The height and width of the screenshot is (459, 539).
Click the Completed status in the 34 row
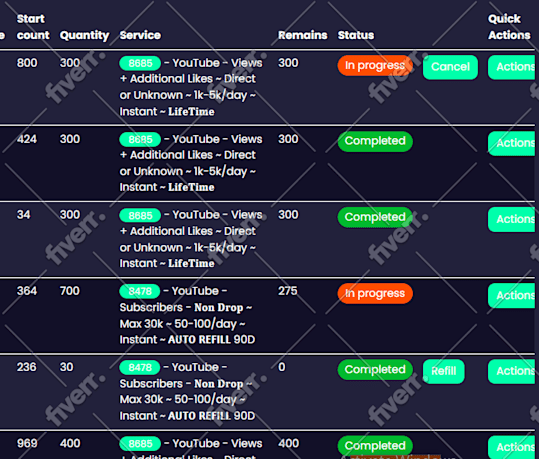375,217
